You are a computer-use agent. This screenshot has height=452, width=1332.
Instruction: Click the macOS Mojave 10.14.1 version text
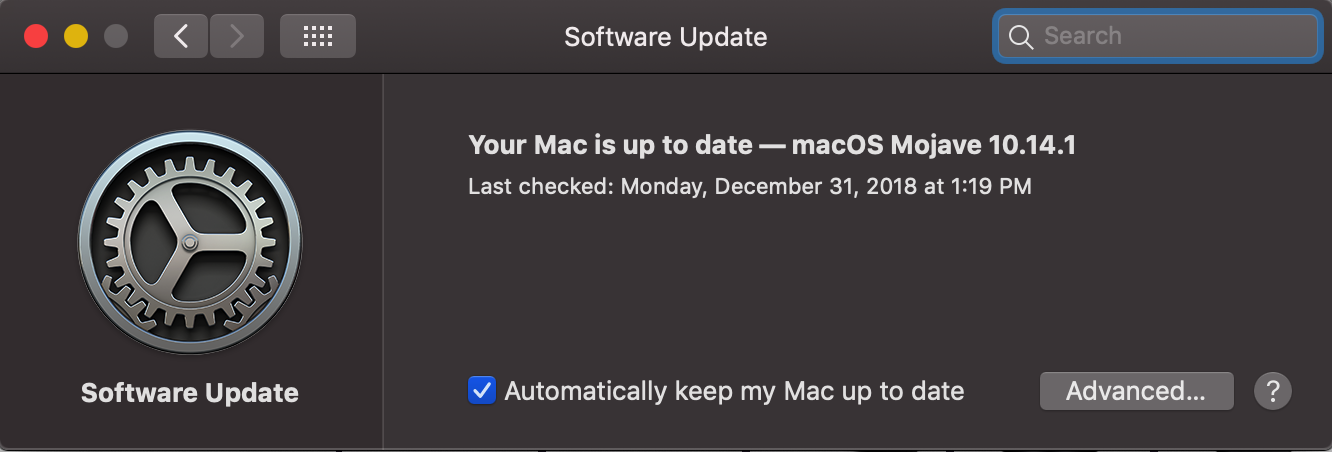pos(933,145)
